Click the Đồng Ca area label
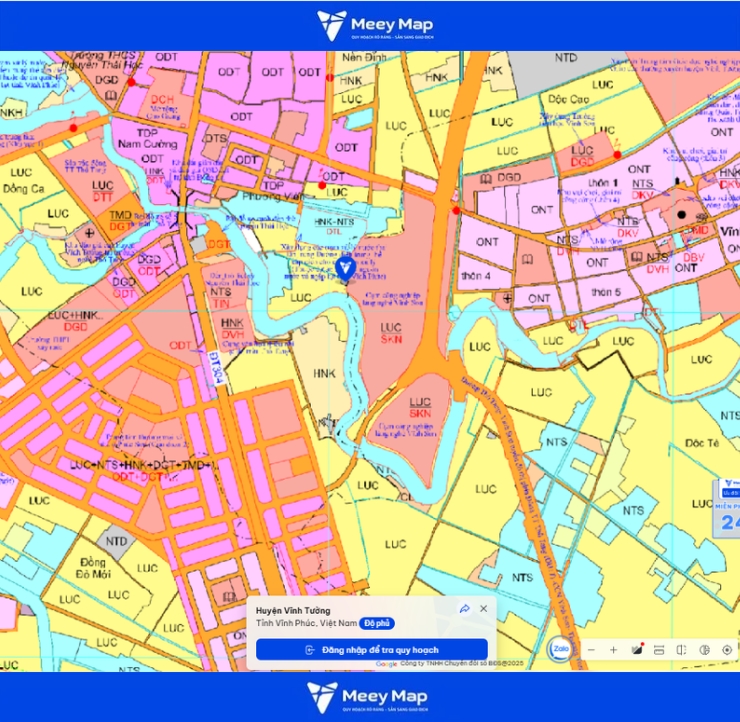 [23, 189]
